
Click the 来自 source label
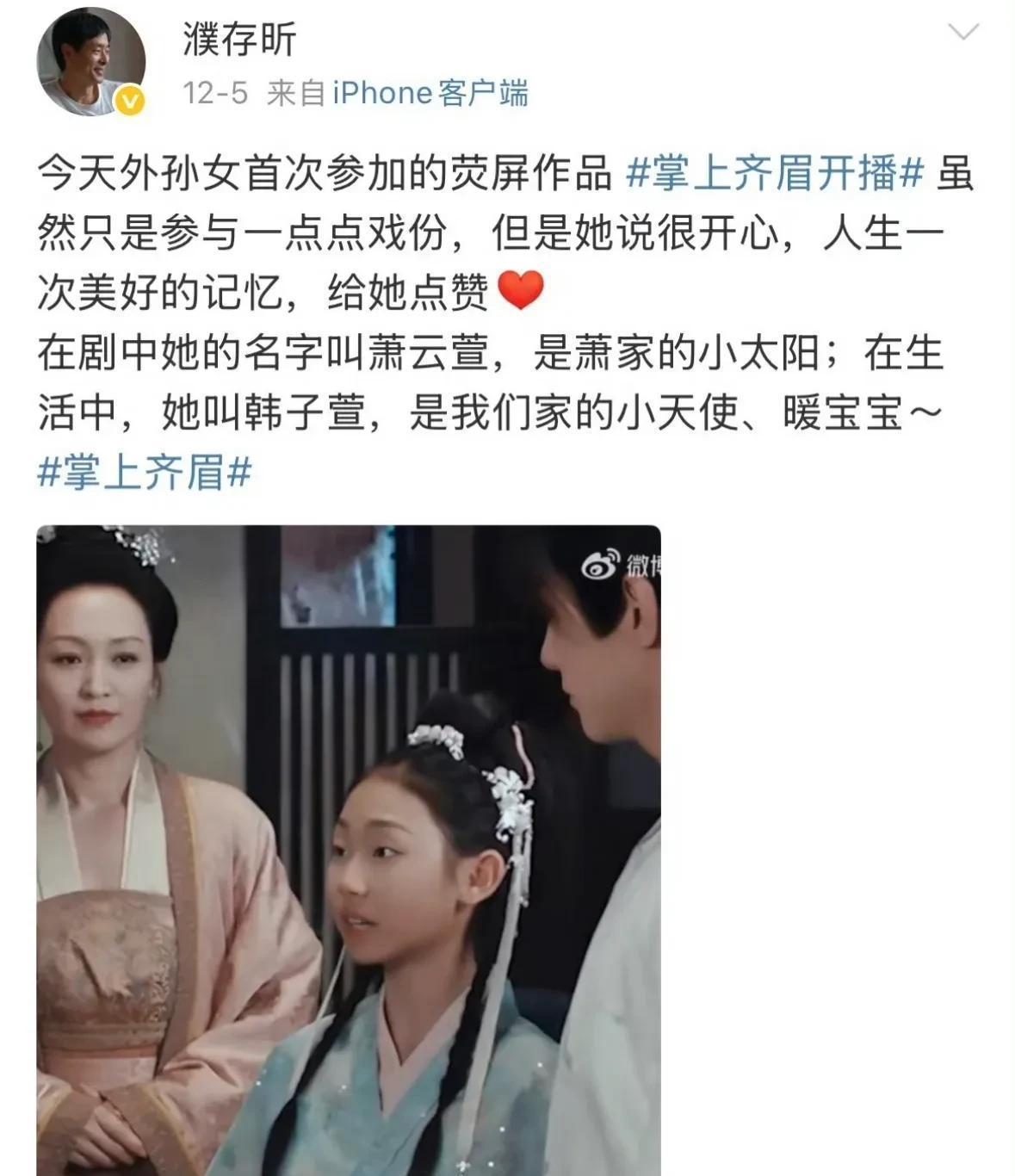(x=295, y=93)
